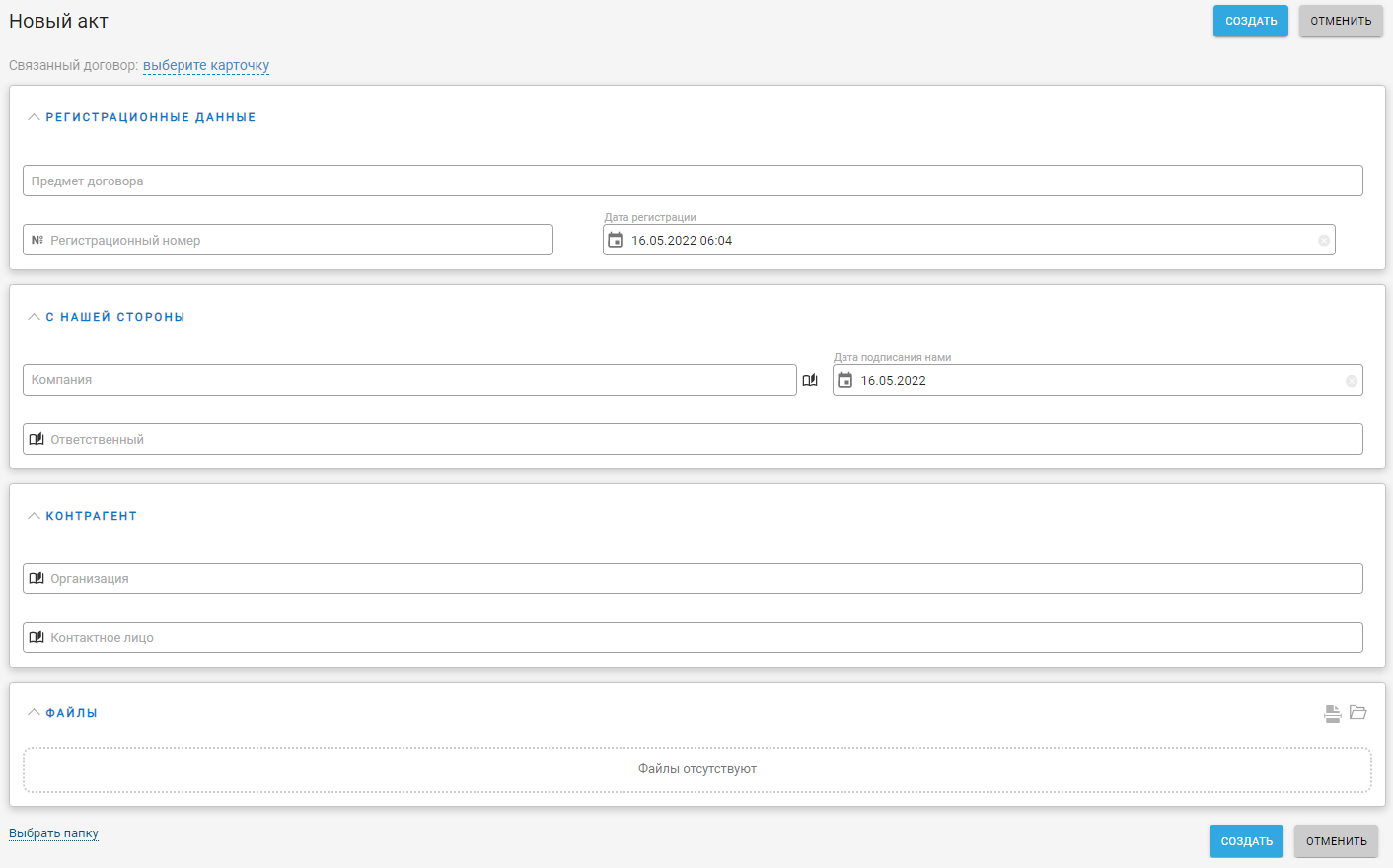Viewport: 1393px width, 868px height.
Task: Clear the Дата регистрации value
Action: point(1324,241)
